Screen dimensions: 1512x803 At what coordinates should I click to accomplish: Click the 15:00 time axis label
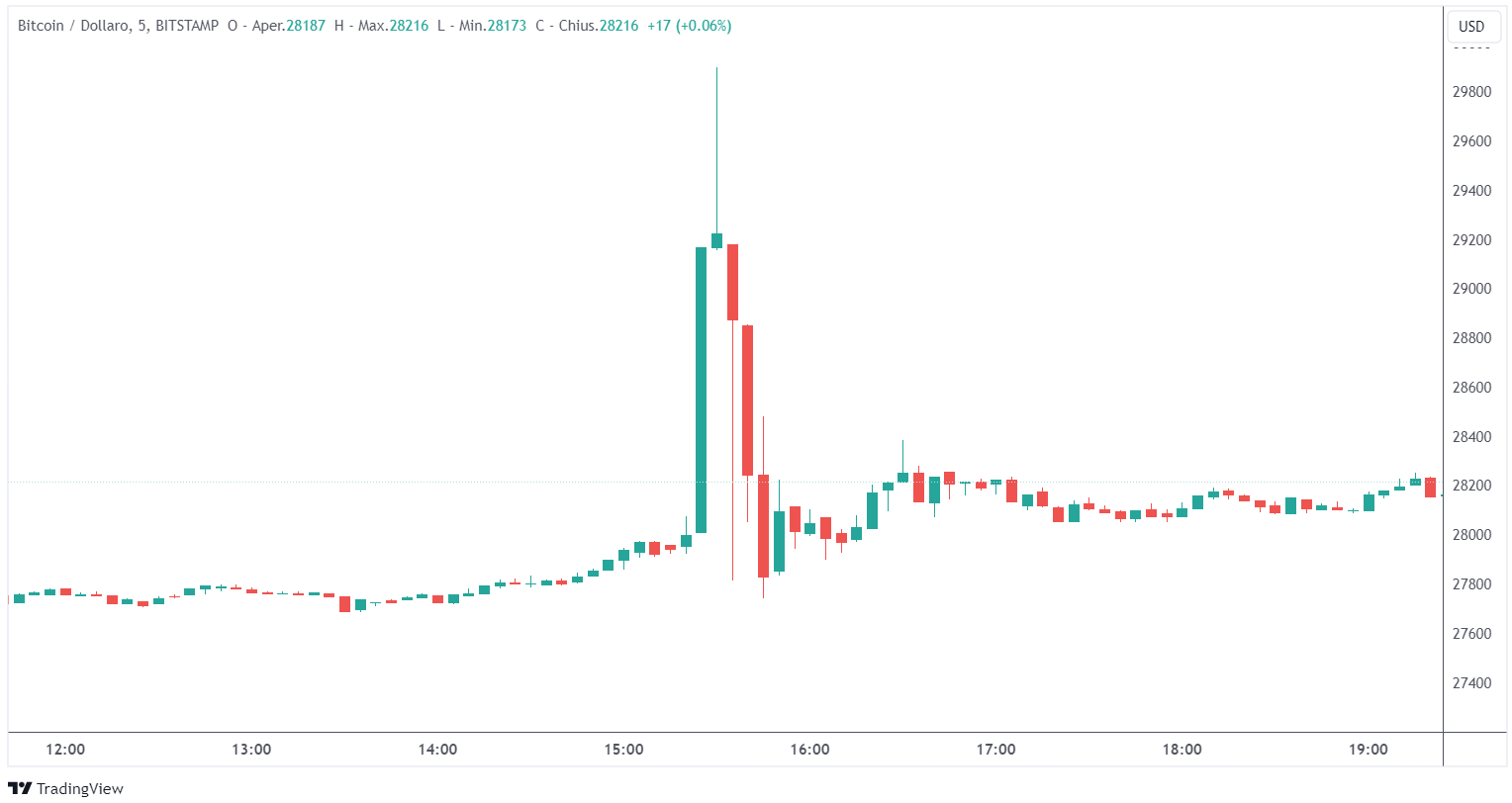pyautogui.click(x=623, y=750)
